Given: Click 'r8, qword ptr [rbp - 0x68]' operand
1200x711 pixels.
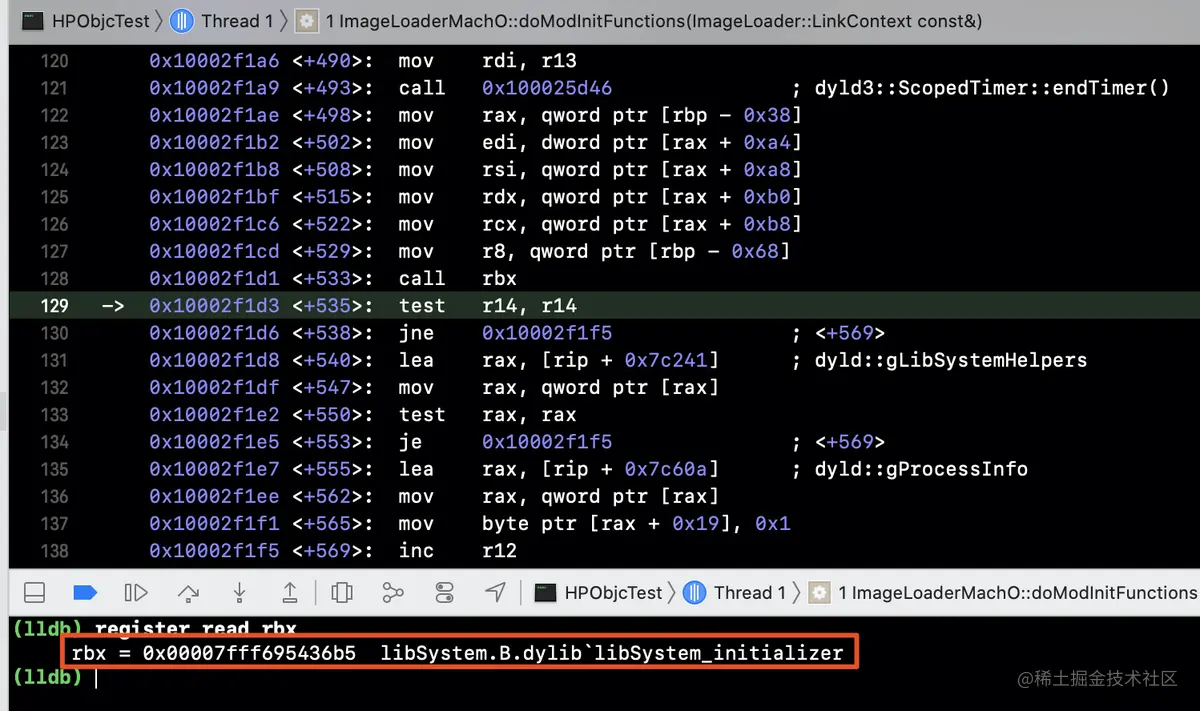Looking at the screenshot, I should click(636, 251).
